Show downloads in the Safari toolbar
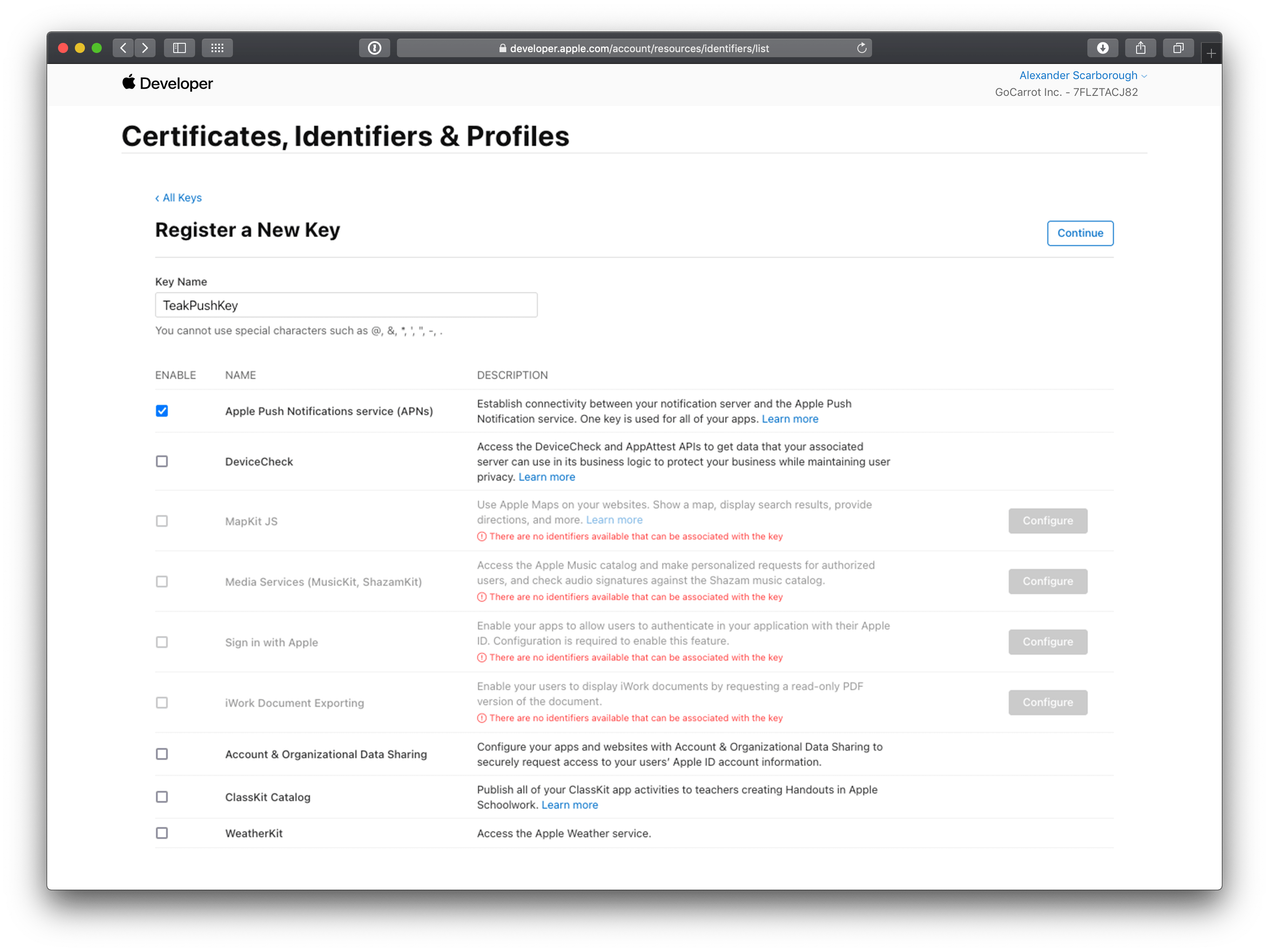The height and width of the screenshot is (952, 1269). (x=1102, y=48)
